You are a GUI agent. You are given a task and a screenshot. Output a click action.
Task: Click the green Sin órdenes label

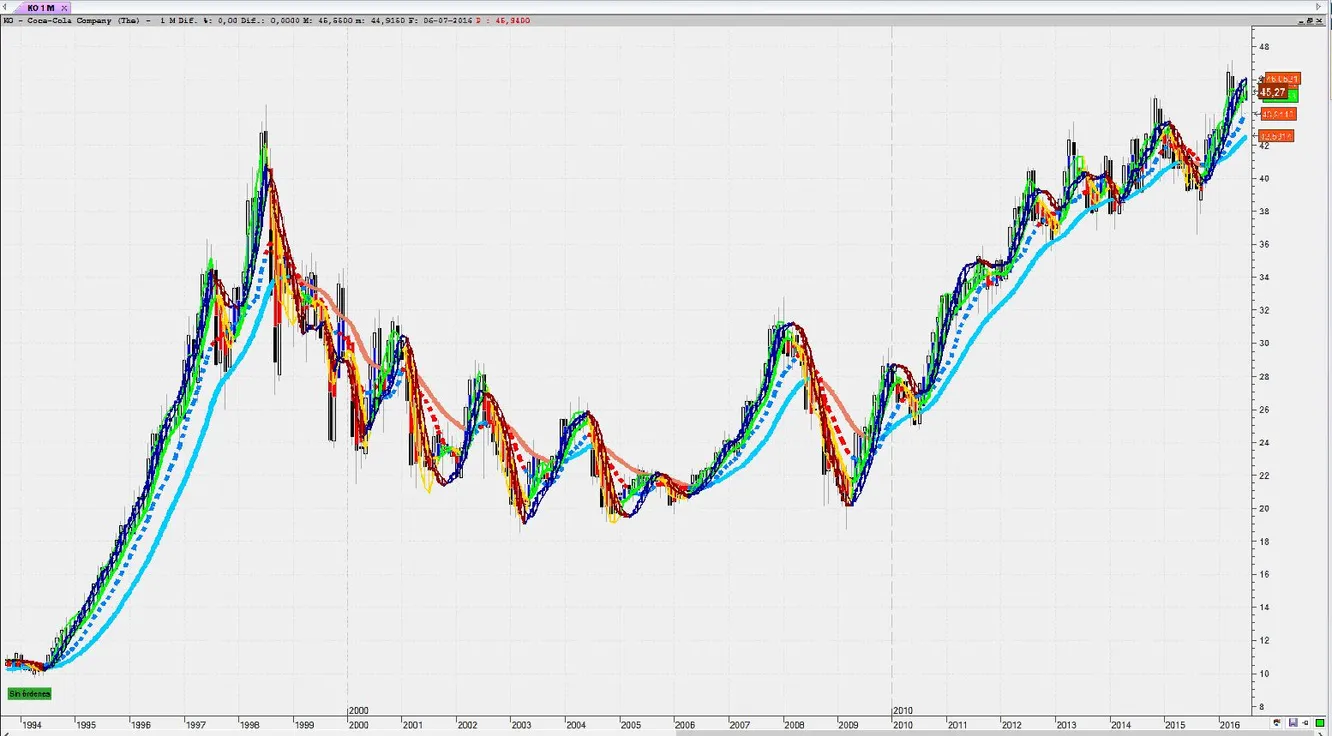point(29,693)
